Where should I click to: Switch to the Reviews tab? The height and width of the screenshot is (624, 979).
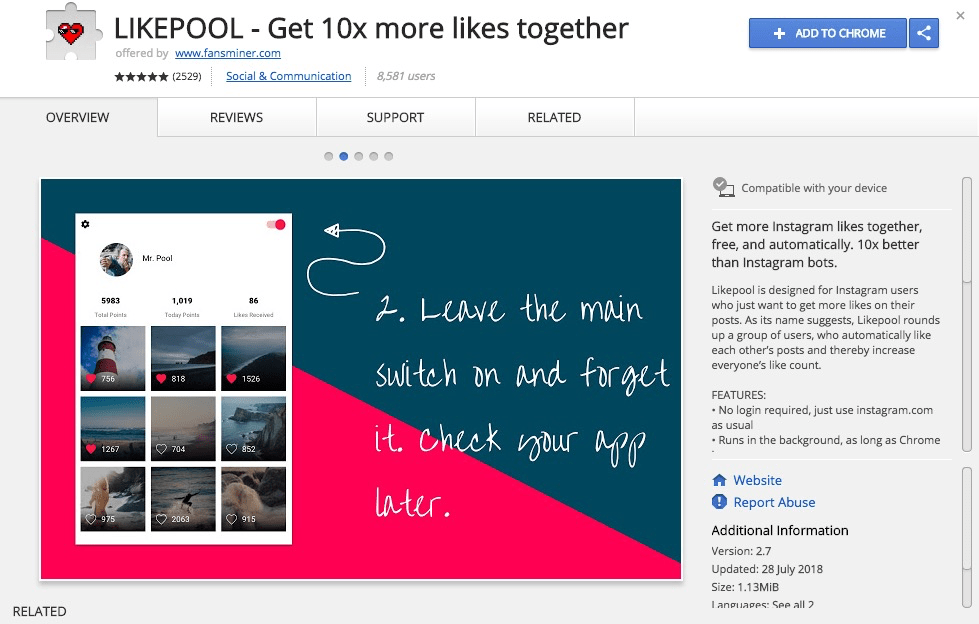237,117
